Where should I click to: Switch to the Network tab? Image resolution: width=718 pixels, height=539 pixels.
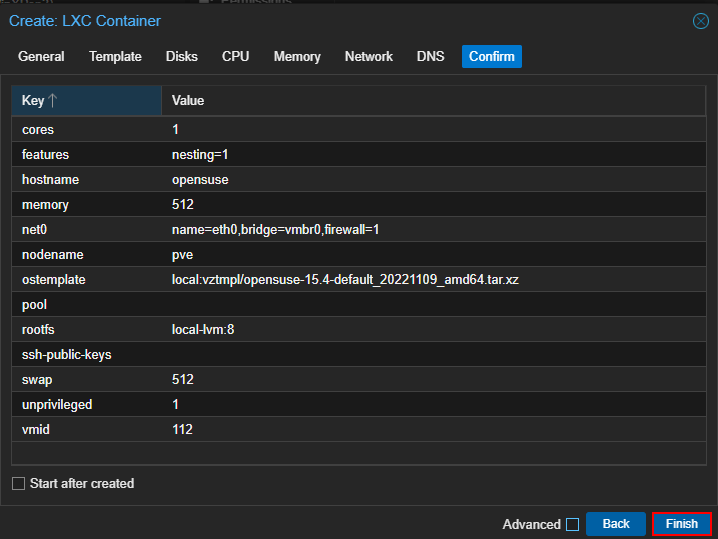(x=369, y=57)
